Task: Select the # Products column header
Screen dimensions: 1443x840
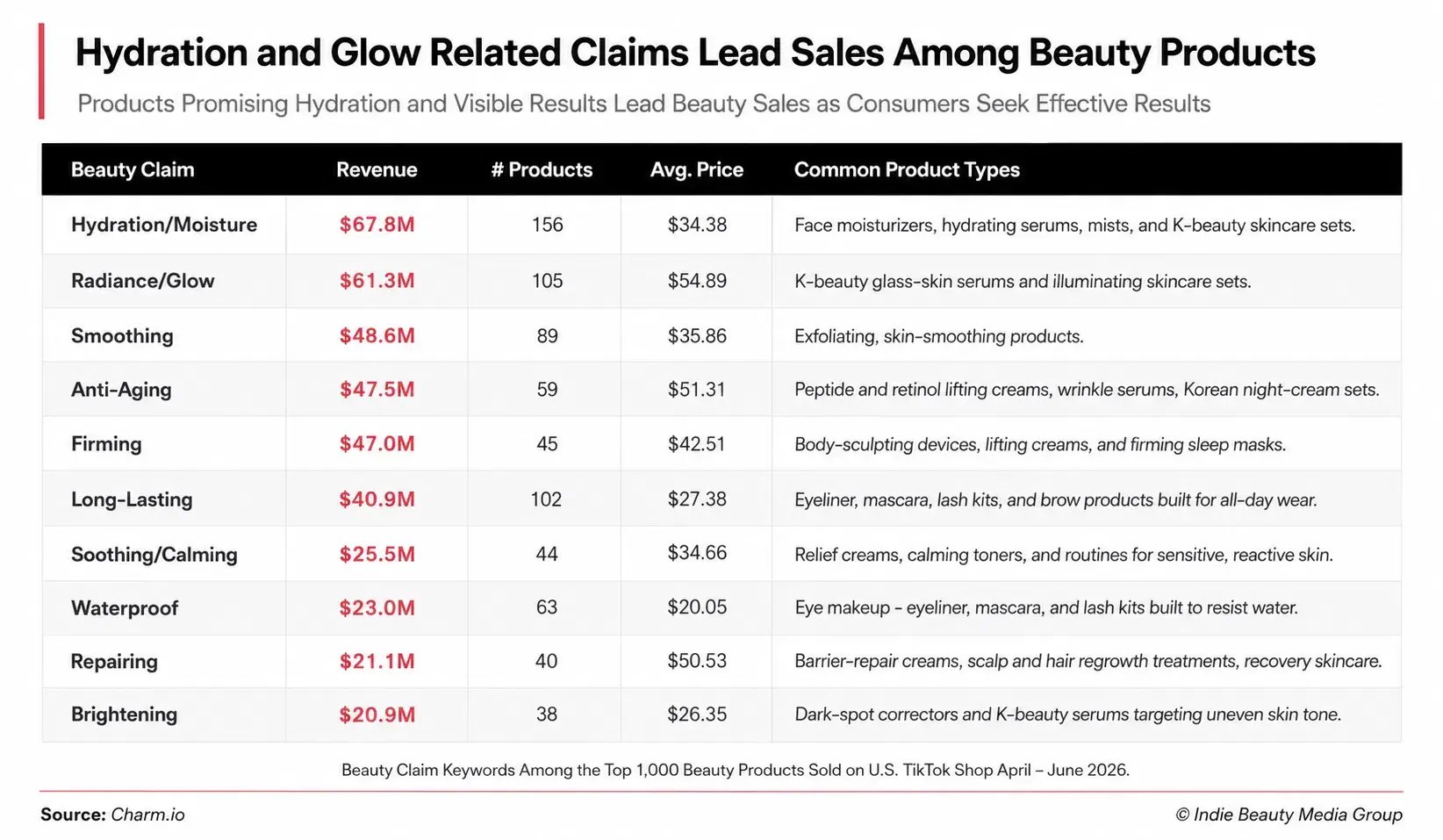Action: point(542,169)
